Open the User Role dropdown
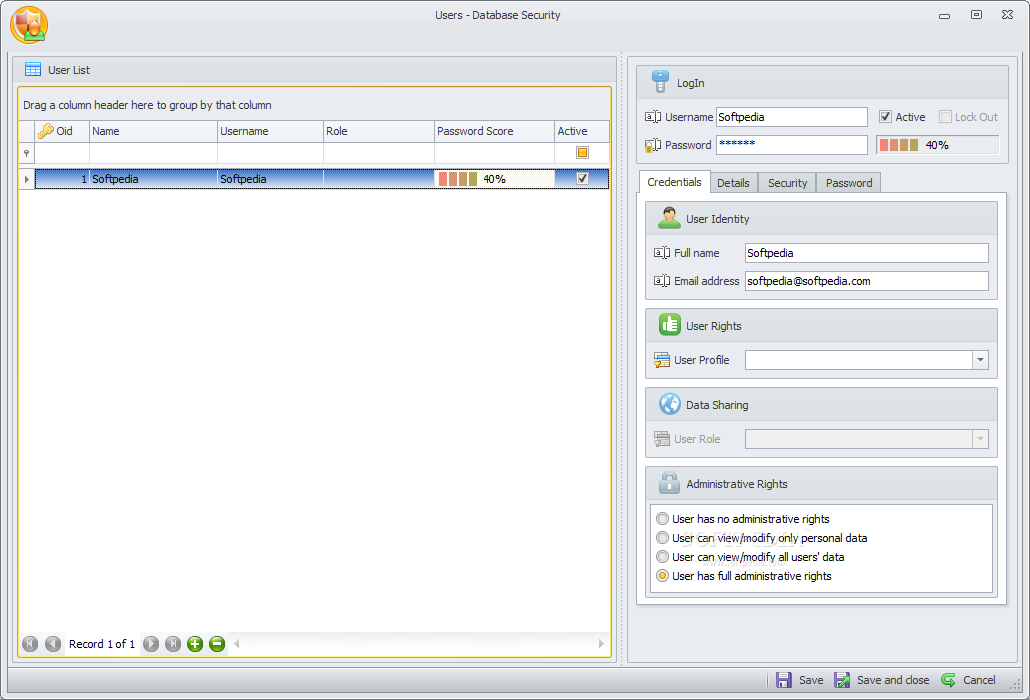This screenshot has height=700, width=1030. coord(980,439)
